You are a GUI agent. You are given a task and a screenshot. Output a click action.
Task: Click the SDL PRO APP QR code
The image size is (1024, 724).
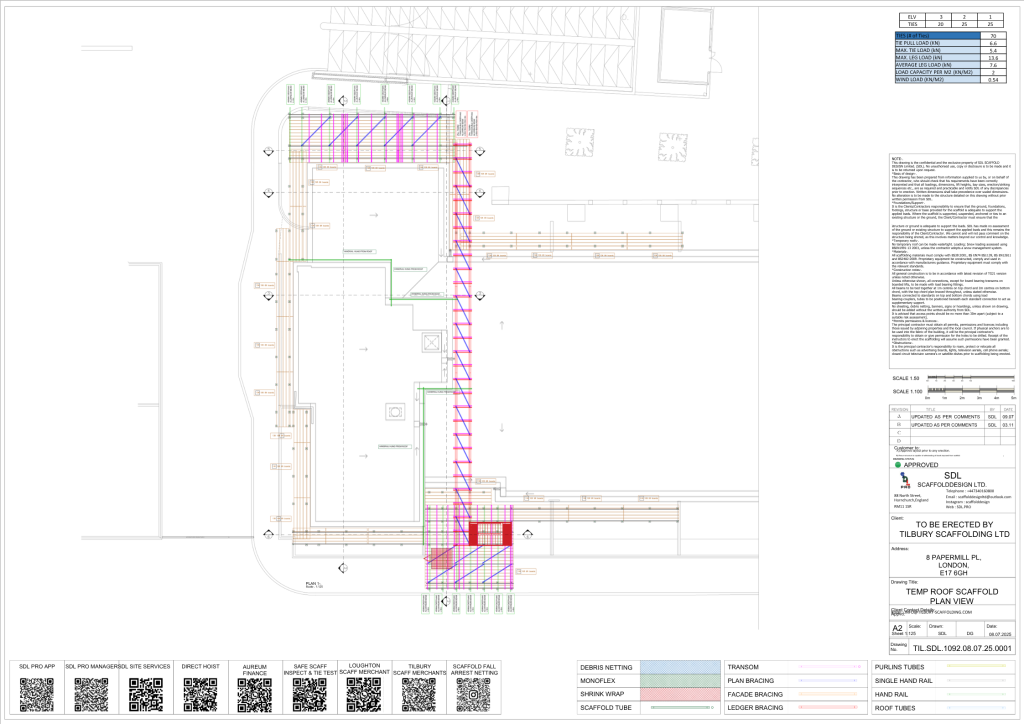[37, 695]
